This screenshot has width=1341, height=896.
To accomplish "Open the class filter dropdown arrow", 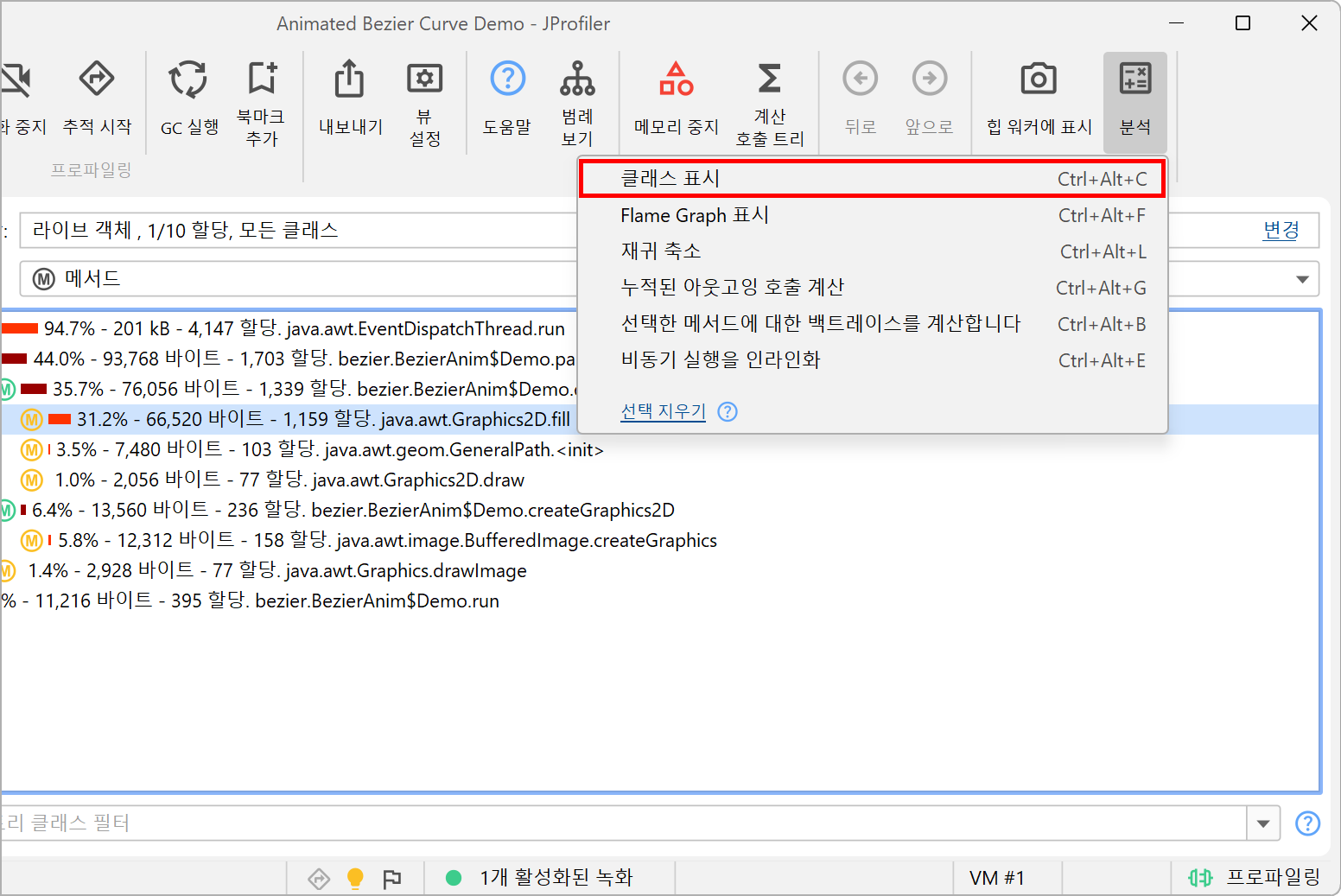I will [1263, 823].
